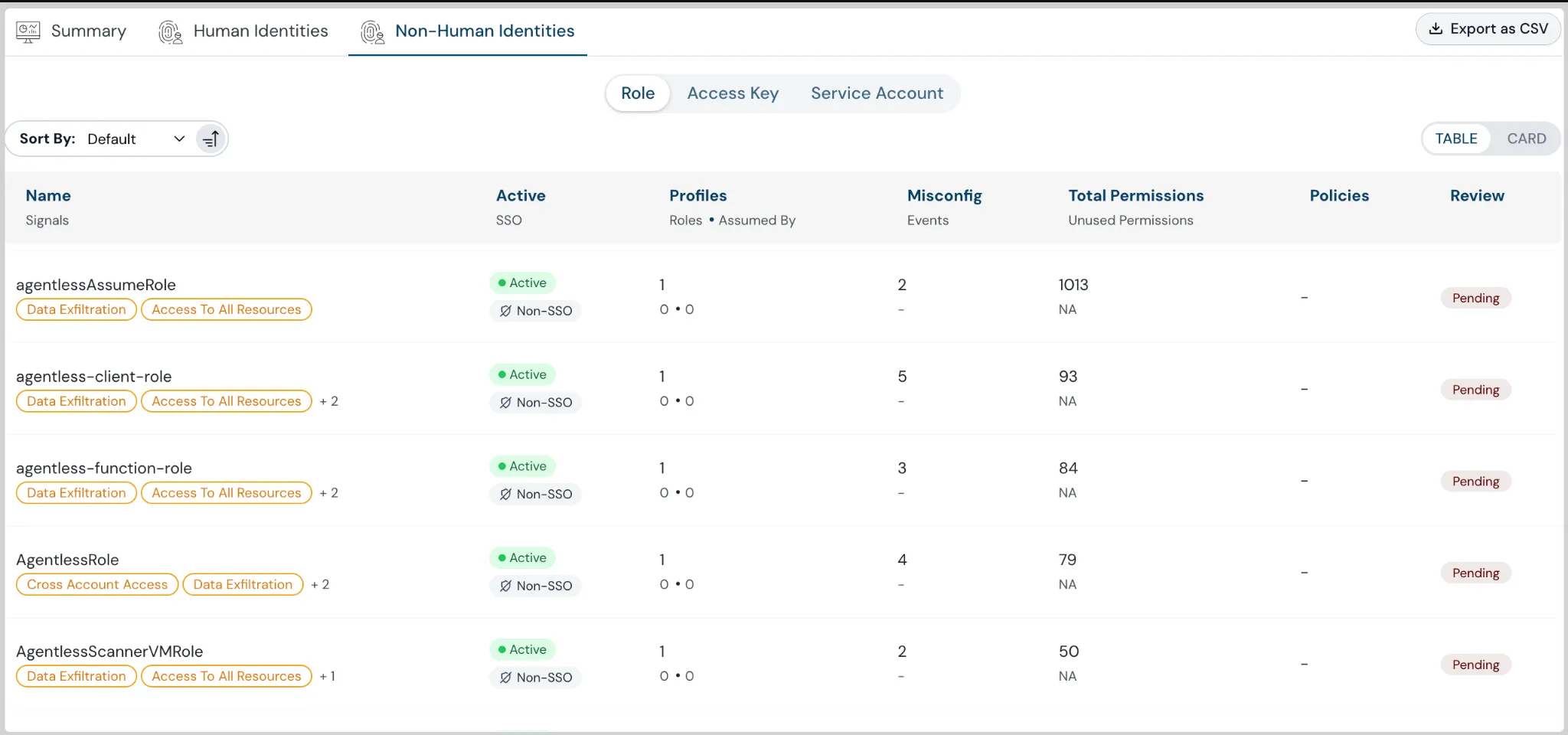
Task: Click Non-SSO icon for AgentlessRole row
Action: click(505, 586)
